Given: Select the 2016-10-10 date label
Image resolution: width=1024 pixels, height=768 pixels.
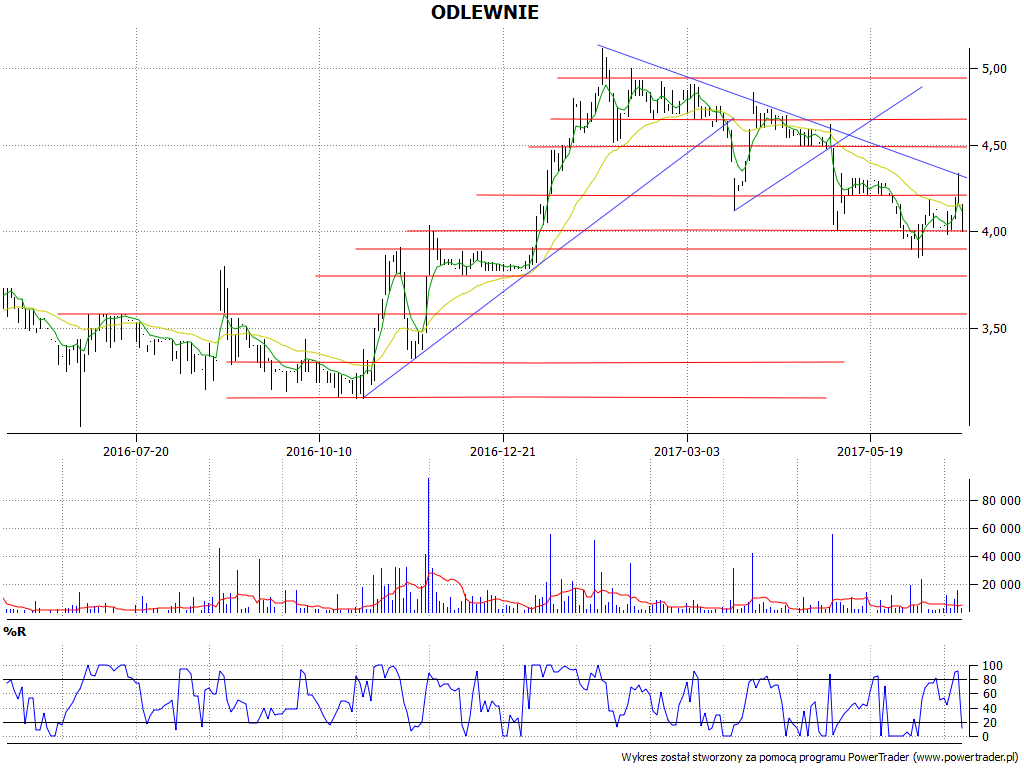Looking at the screenshot, I should tap(319, 451).
